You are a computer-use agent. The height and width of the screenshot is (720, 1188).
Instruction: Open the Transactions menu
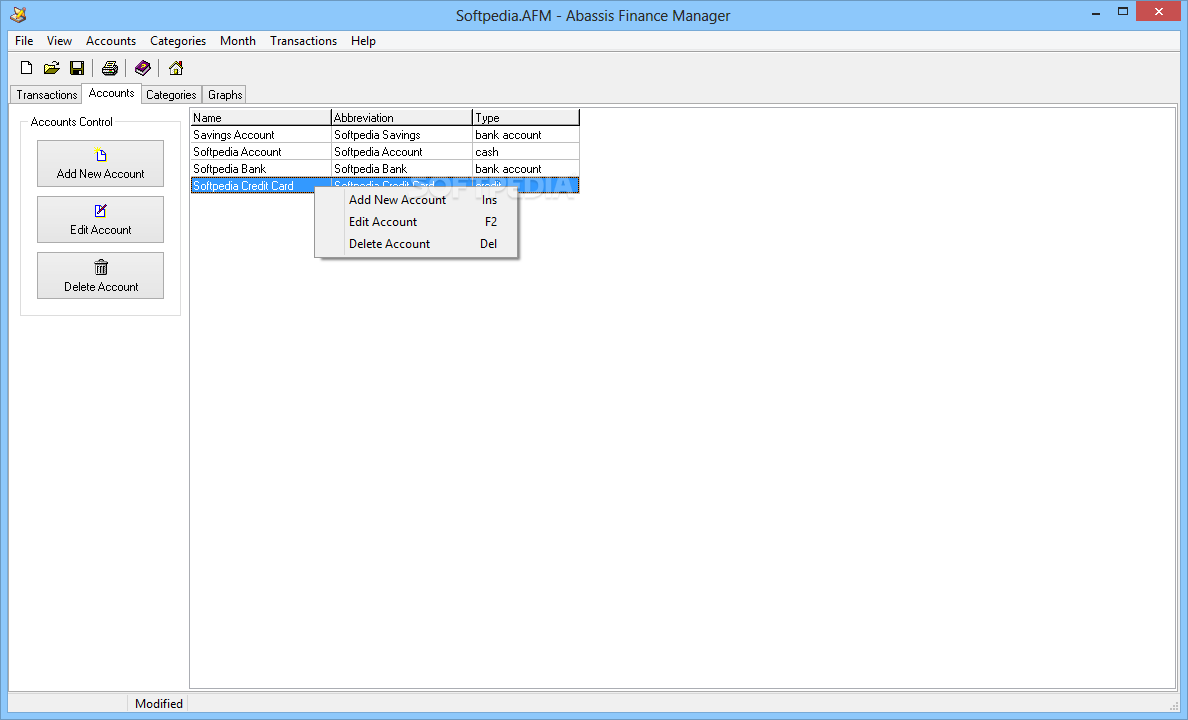pos(303,41)
